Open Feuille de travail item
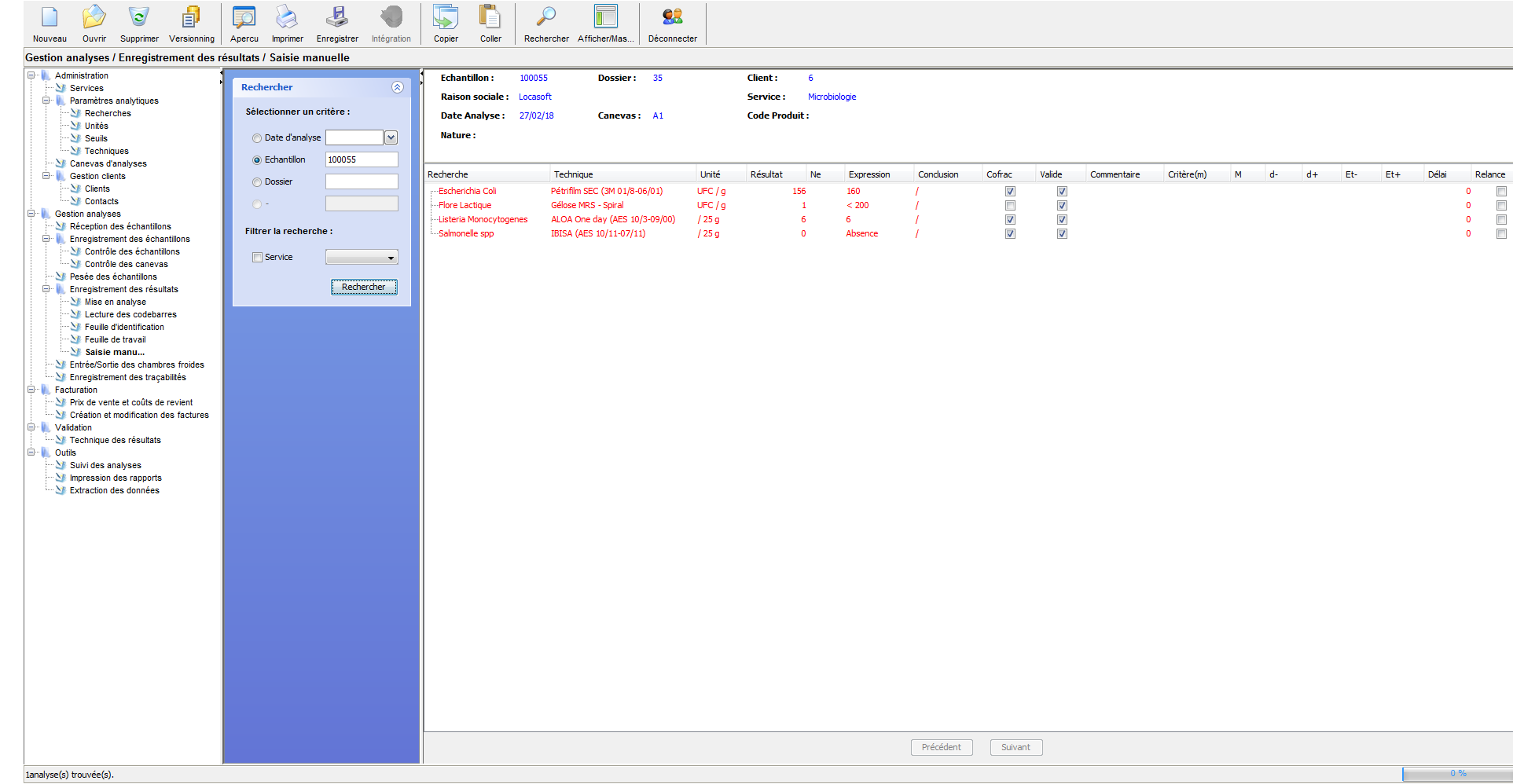Viewport: 1513px width, 784px height. coord(116,339)
